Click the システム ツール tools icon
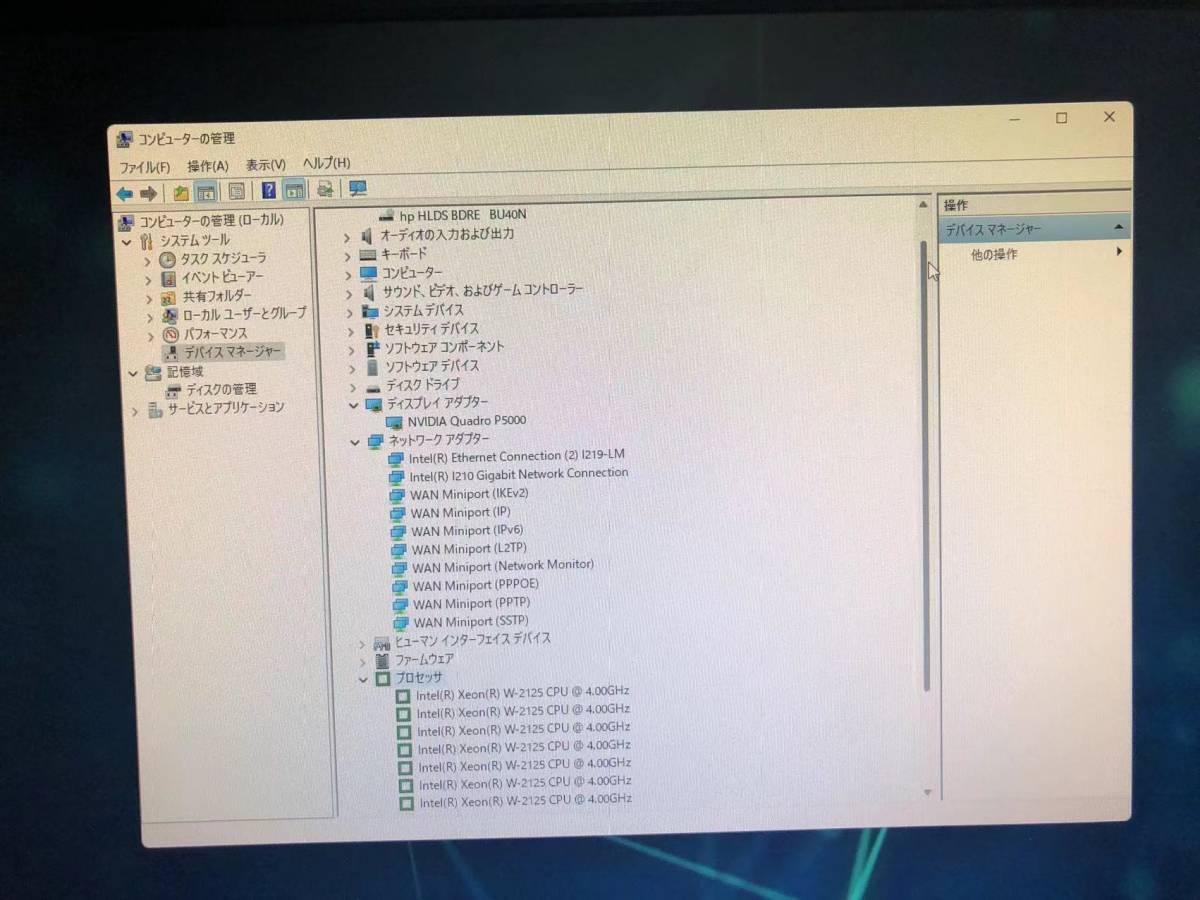The image size is (1200, 900). [x=148, y=241]
